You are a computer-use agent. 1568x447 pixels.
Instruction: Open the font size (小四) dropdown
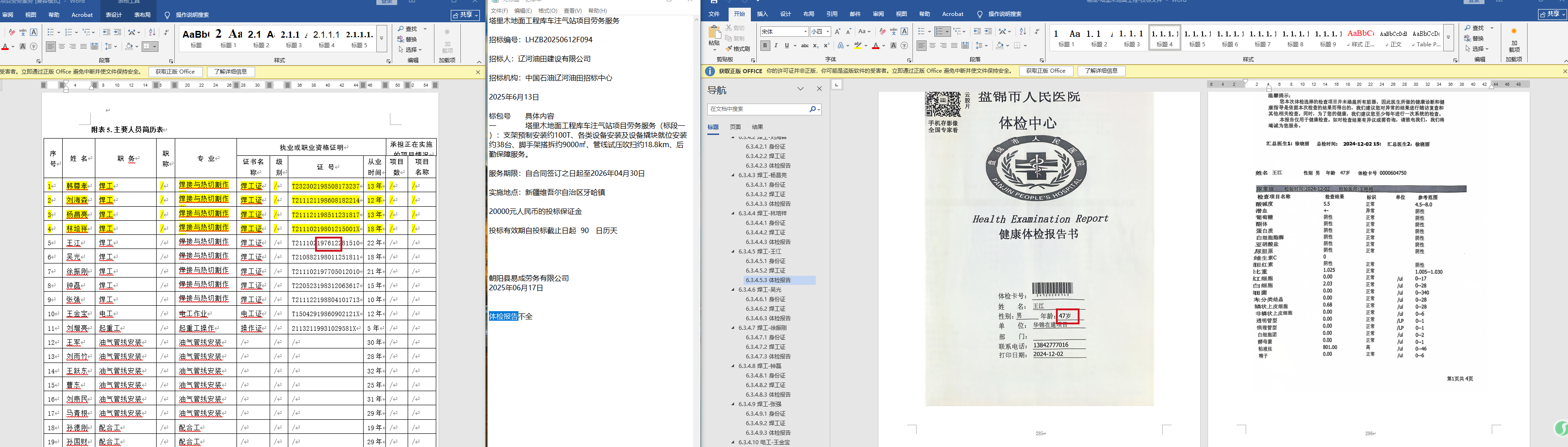[828, 32]
